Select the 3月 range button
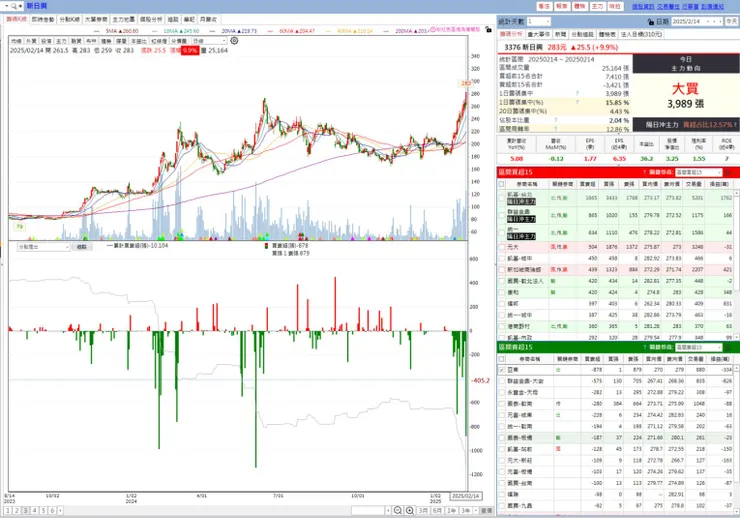This screenshot has height=518, width=740. coord(423,510)
